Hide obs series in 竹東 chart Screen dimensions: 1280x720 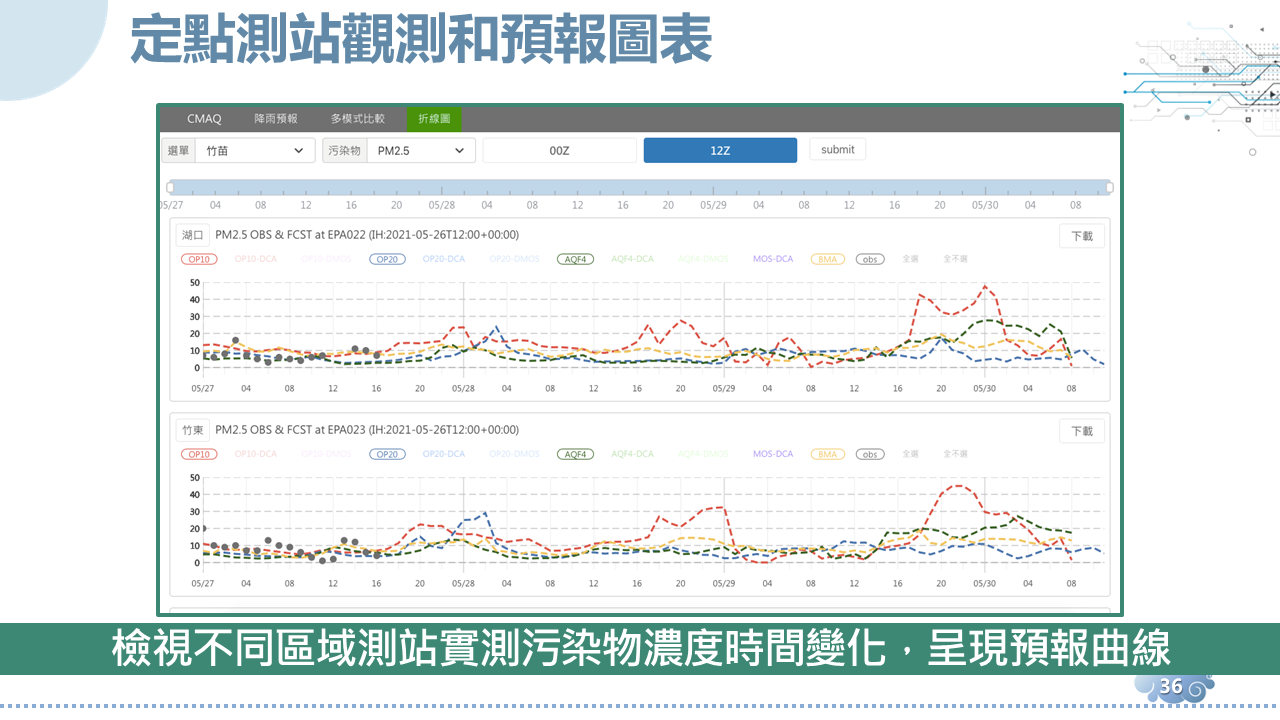point(870,454)
